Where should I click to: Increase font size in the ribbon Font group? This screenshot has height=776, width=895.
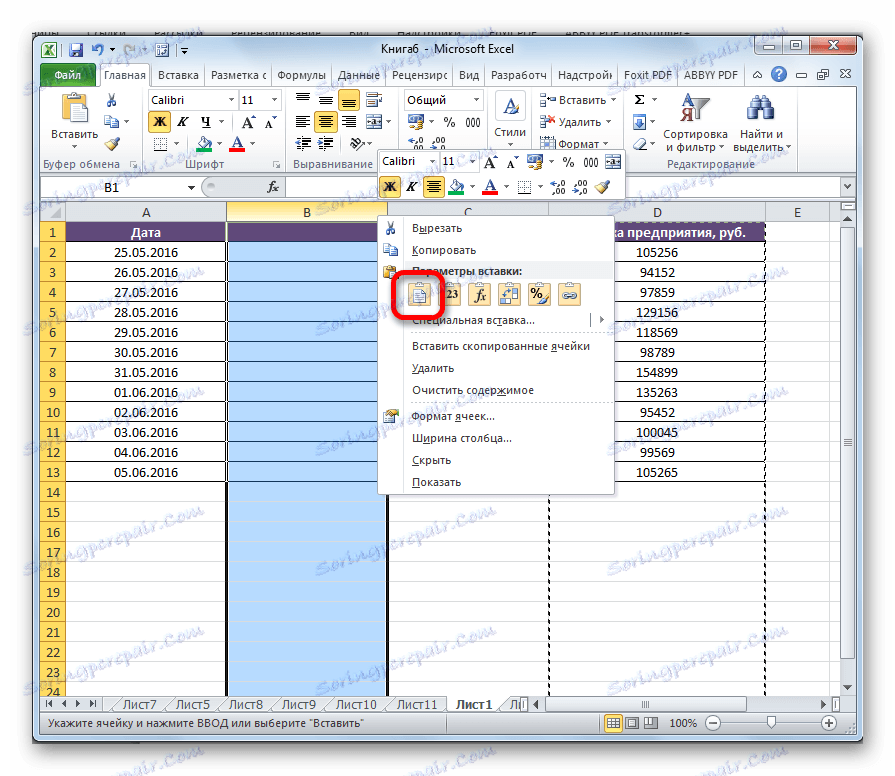pyautogui.click(x=247, y=122)
